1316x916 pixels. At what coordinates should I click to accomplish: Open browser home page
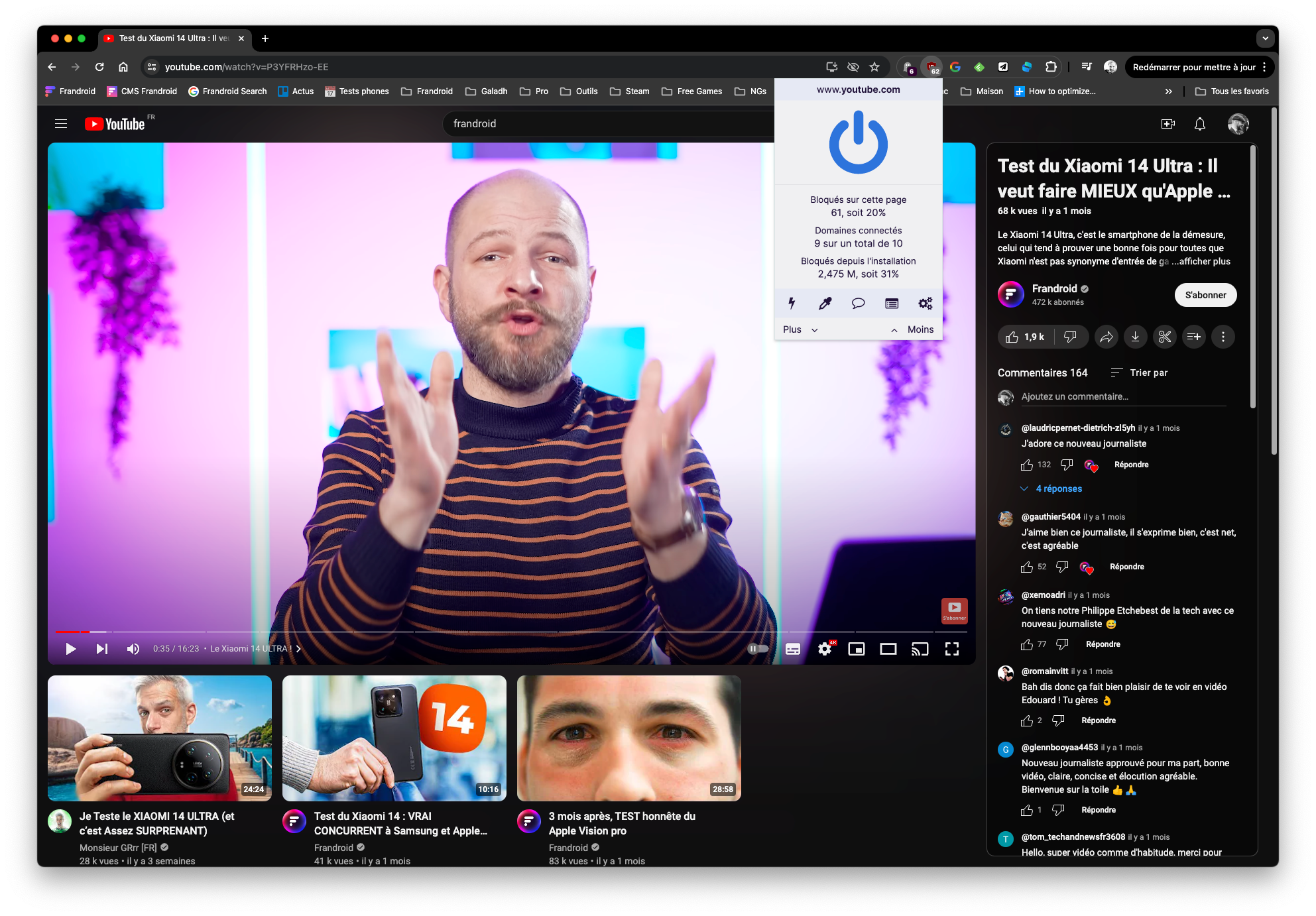pos(123,67)
